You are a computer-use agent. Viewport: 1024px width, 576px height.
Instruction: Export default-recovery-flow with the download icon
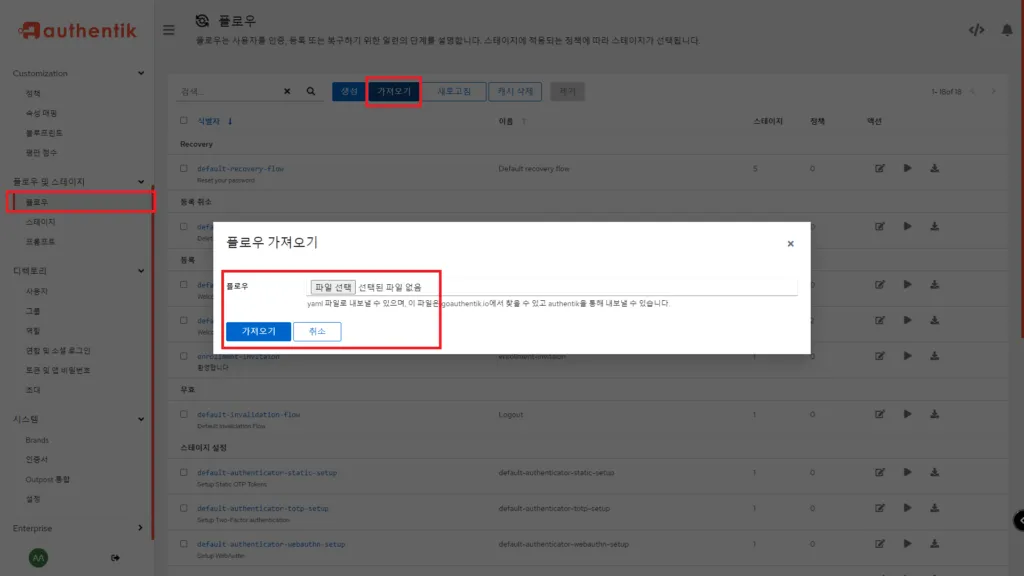(x=934, y=168)
